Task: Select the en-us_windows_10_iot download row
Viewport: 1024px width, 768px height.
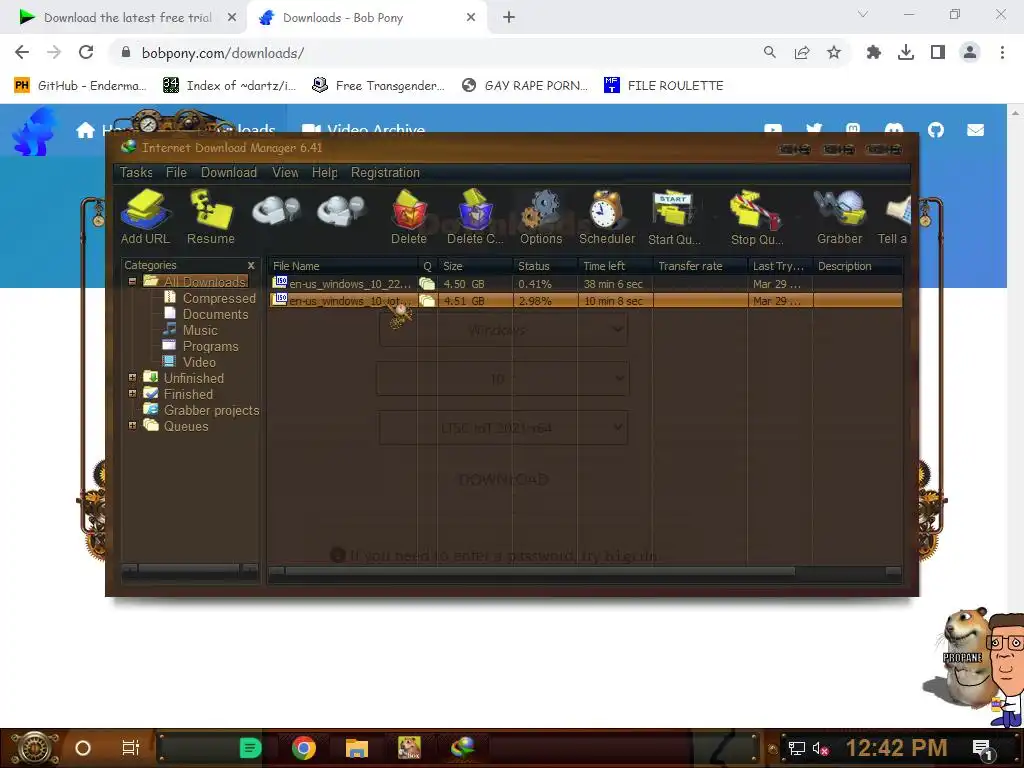Action: click(x=586, y=301)
